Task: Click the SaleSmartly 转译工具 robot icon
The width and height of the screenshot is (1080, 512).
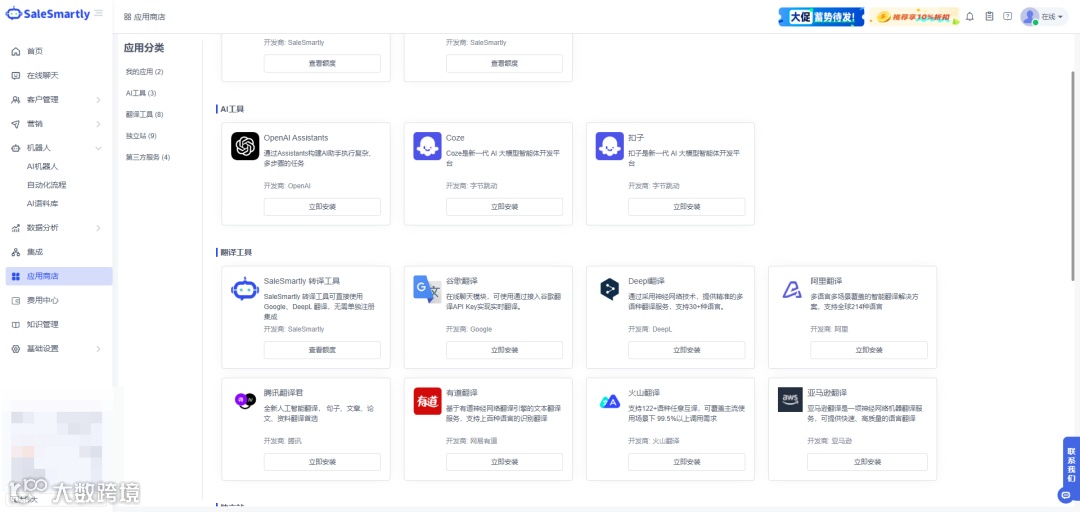Action: [245, 289]
